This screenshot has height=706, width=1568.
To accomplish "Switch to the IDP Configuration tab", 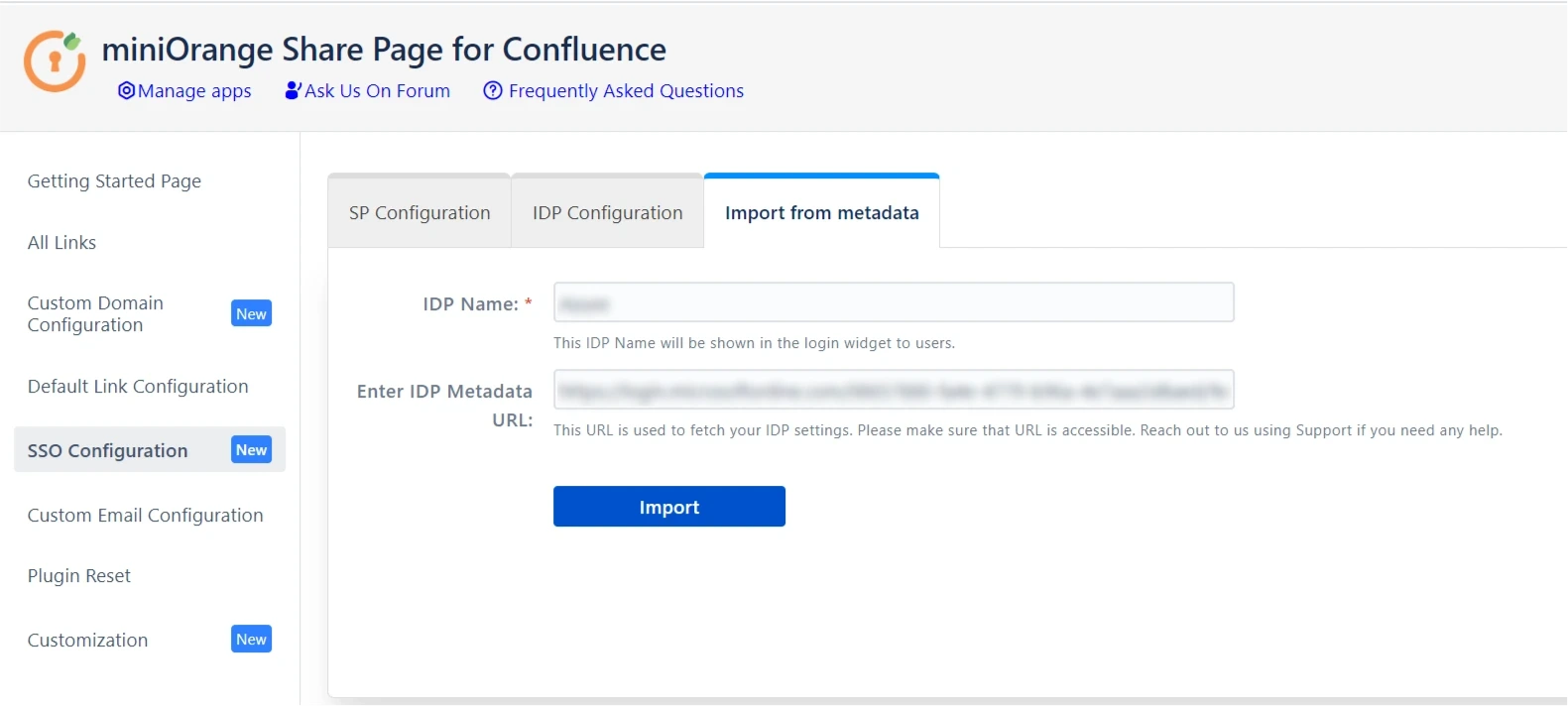I will [x=607, y=212].
